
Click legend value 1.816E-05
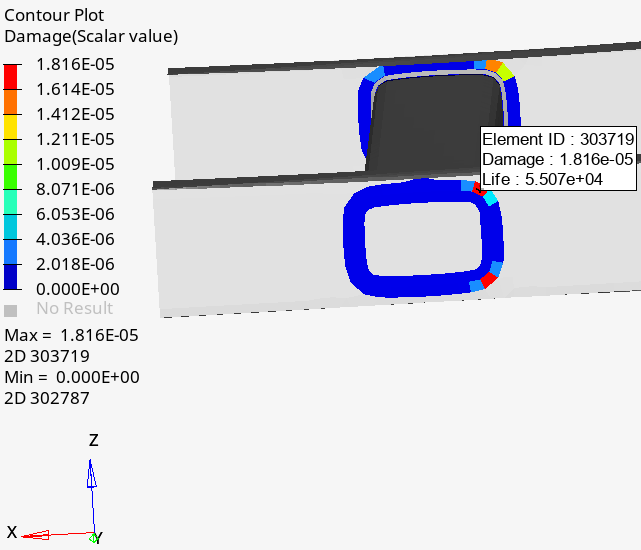pos(75,65)
